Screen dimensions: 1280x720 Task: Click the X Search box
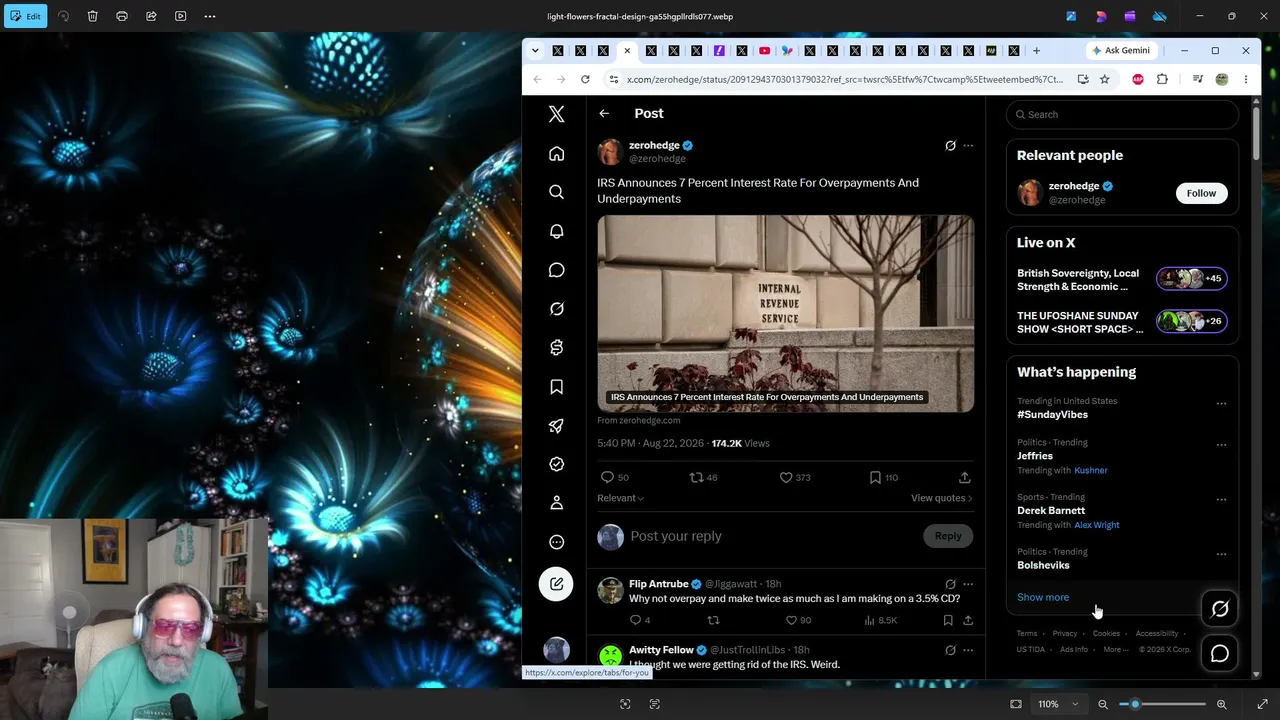tap(1122, 114)
